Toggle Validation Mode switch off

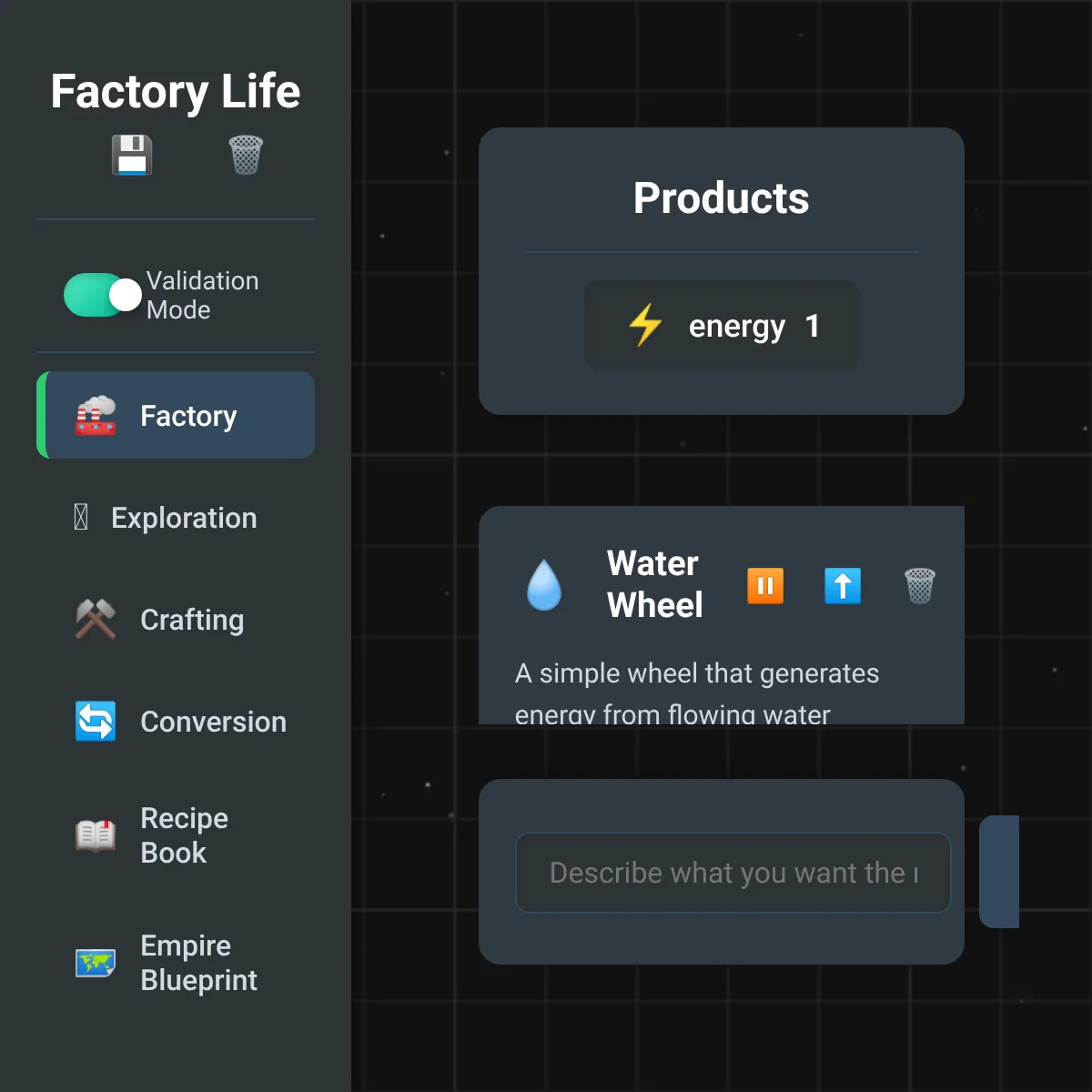(x=102, y=295)
